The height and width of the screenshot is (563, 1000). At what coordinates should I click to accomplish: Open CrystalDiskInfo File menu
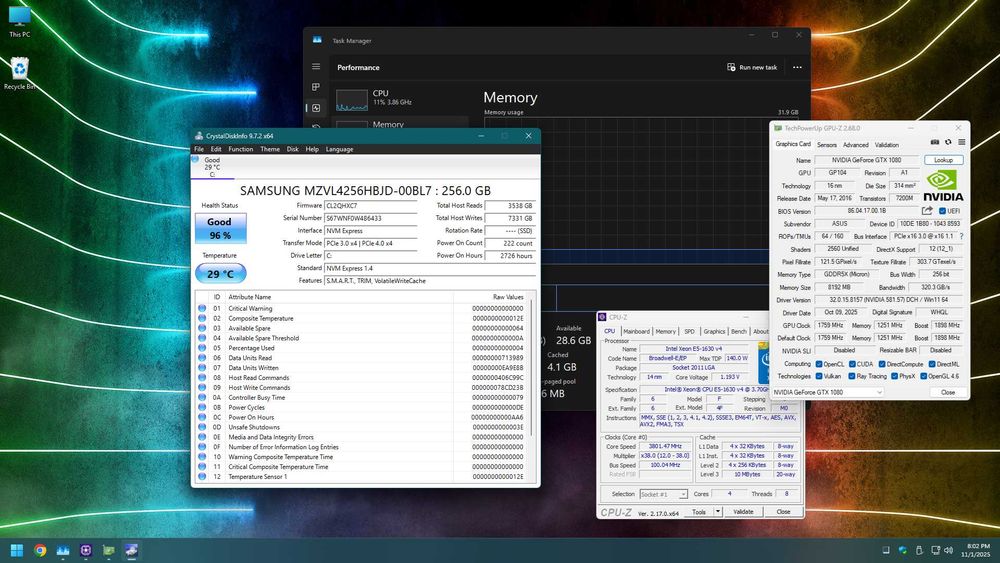pyautogui.click(x=199, y=149)
